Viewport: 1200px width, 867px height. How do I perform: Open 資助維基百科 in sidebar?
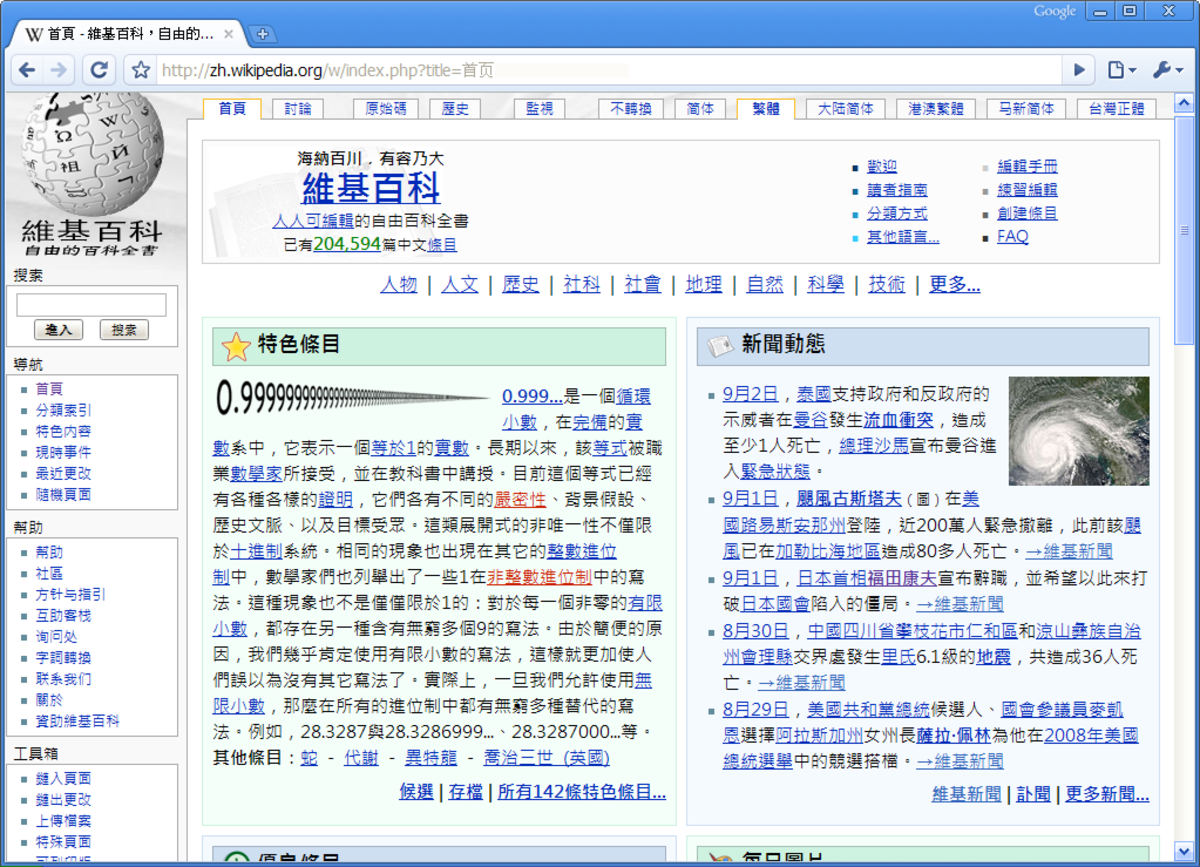77,720
